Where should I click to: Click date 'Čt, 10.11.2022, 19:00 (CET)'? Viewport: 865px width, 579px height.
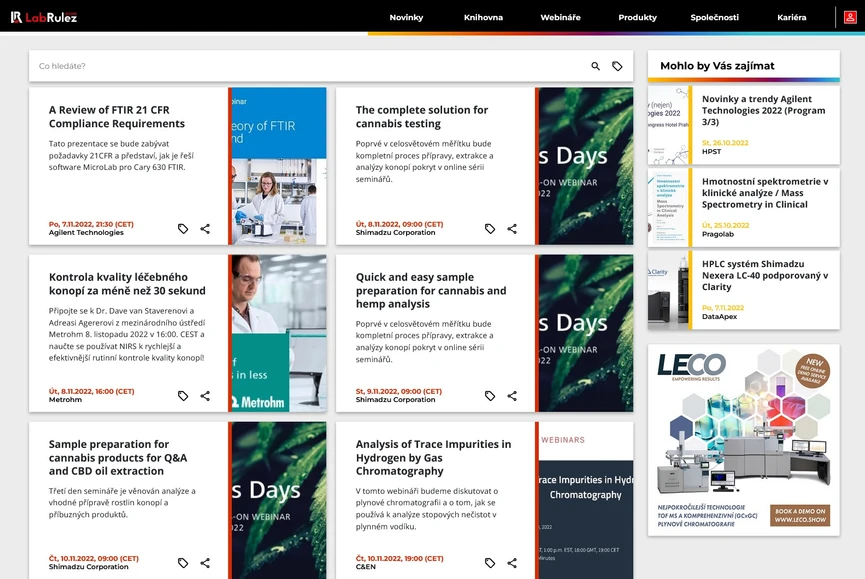399,559
